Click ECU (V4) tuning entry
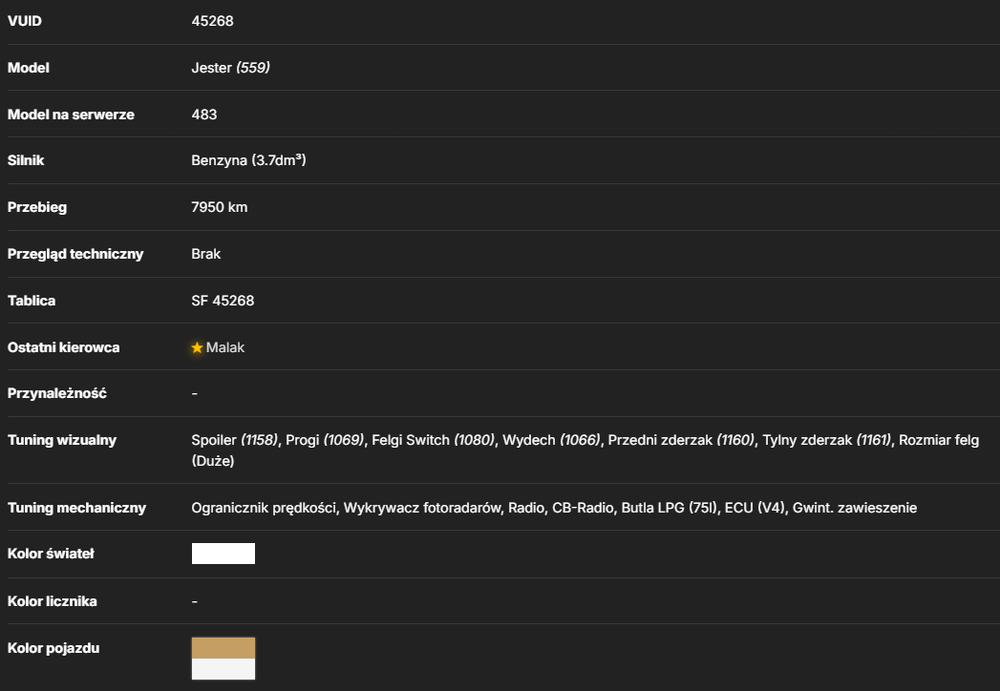The image size is (1000, 691). click(755, 508)
